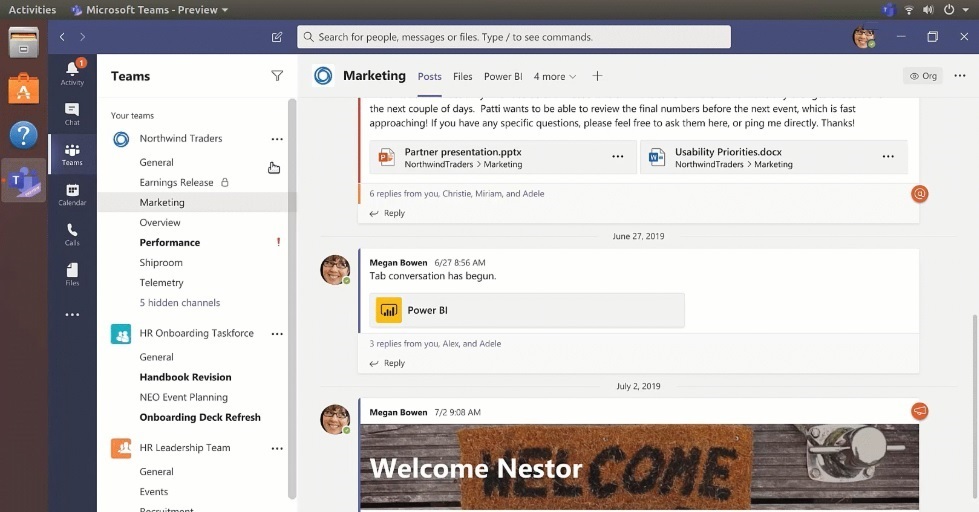Image resolution: width=979 pixels, height=512 pixels.
Task: Click the teams list scrollbar
Action: [292, 298]
